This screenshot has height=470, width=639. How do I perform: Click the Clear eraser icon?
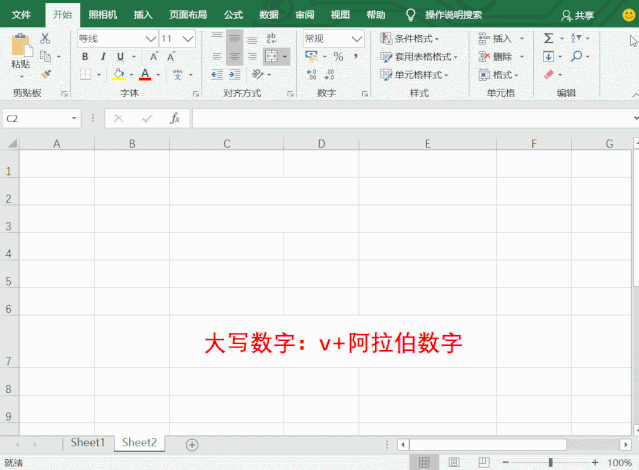coord(549,74)
